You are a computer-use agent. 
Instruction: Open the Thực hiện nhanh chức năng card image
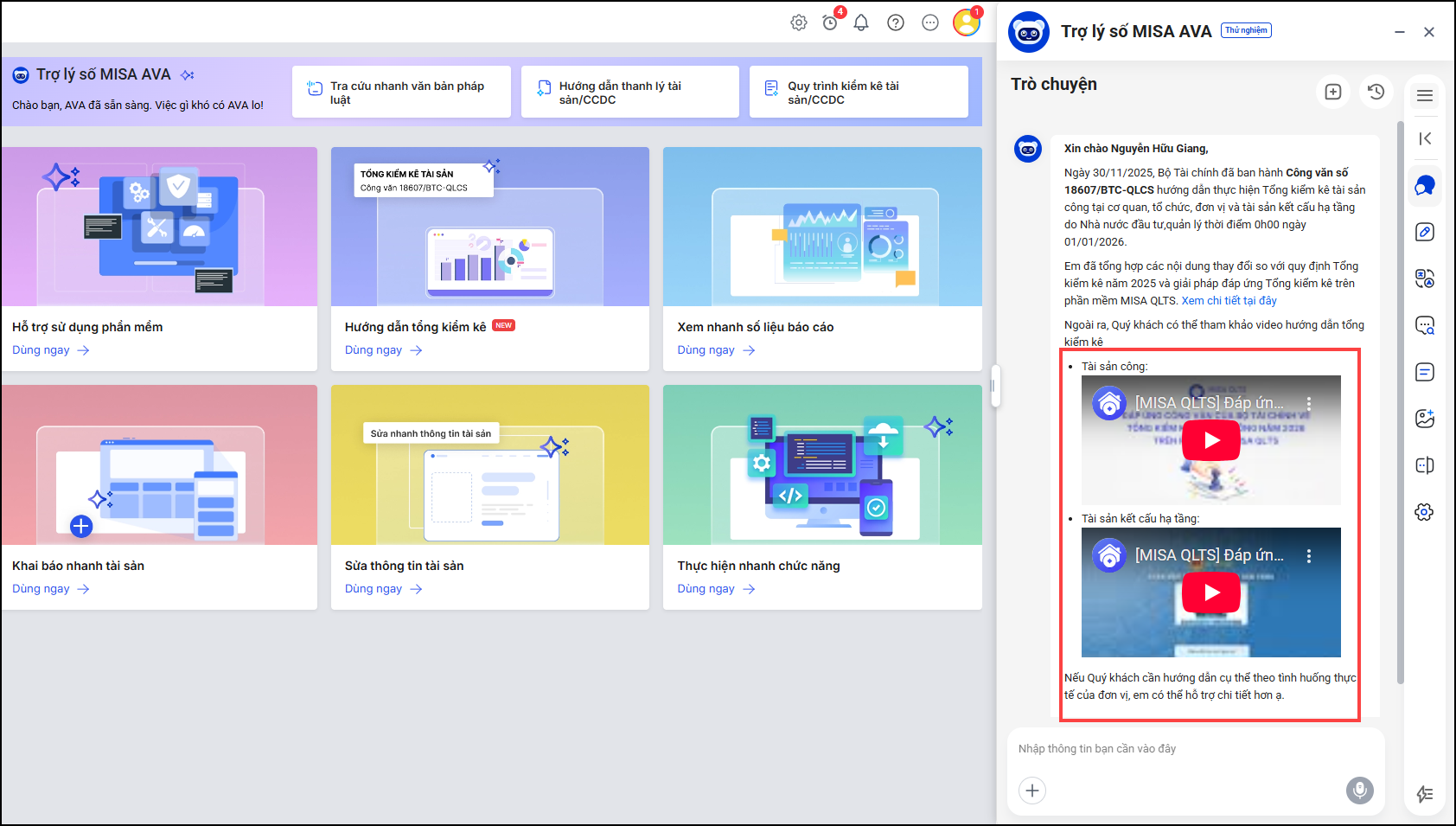[822, 465]
